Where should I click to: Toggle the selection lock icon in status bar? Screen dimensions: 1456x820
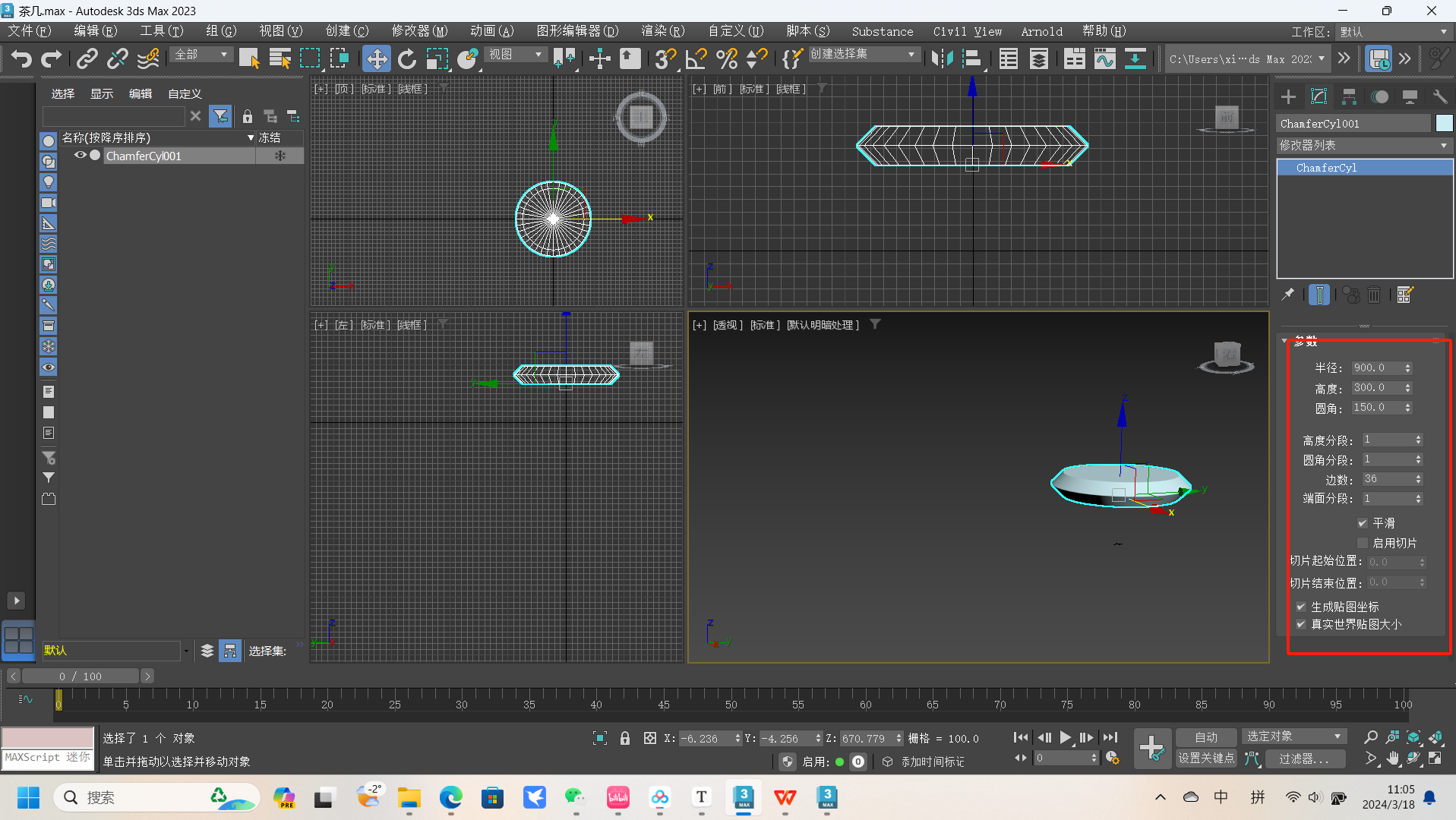625,738
